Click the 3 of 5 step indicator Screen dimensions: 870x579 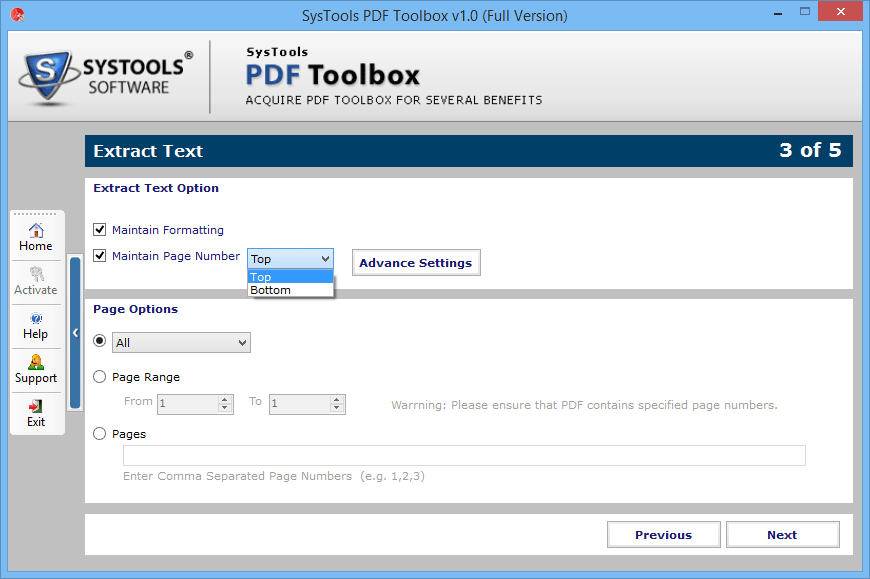810,150
